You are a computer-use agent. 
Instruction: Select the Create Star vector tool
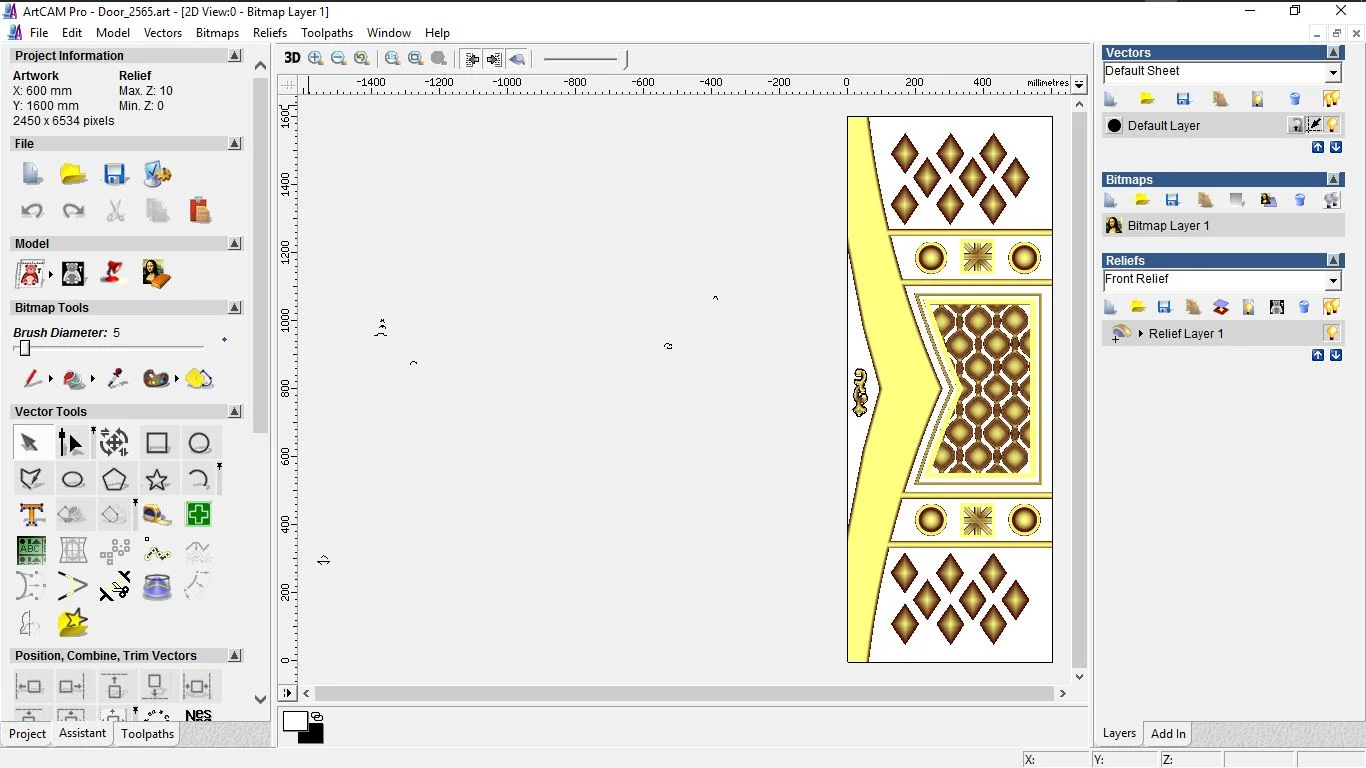(157, 480)
